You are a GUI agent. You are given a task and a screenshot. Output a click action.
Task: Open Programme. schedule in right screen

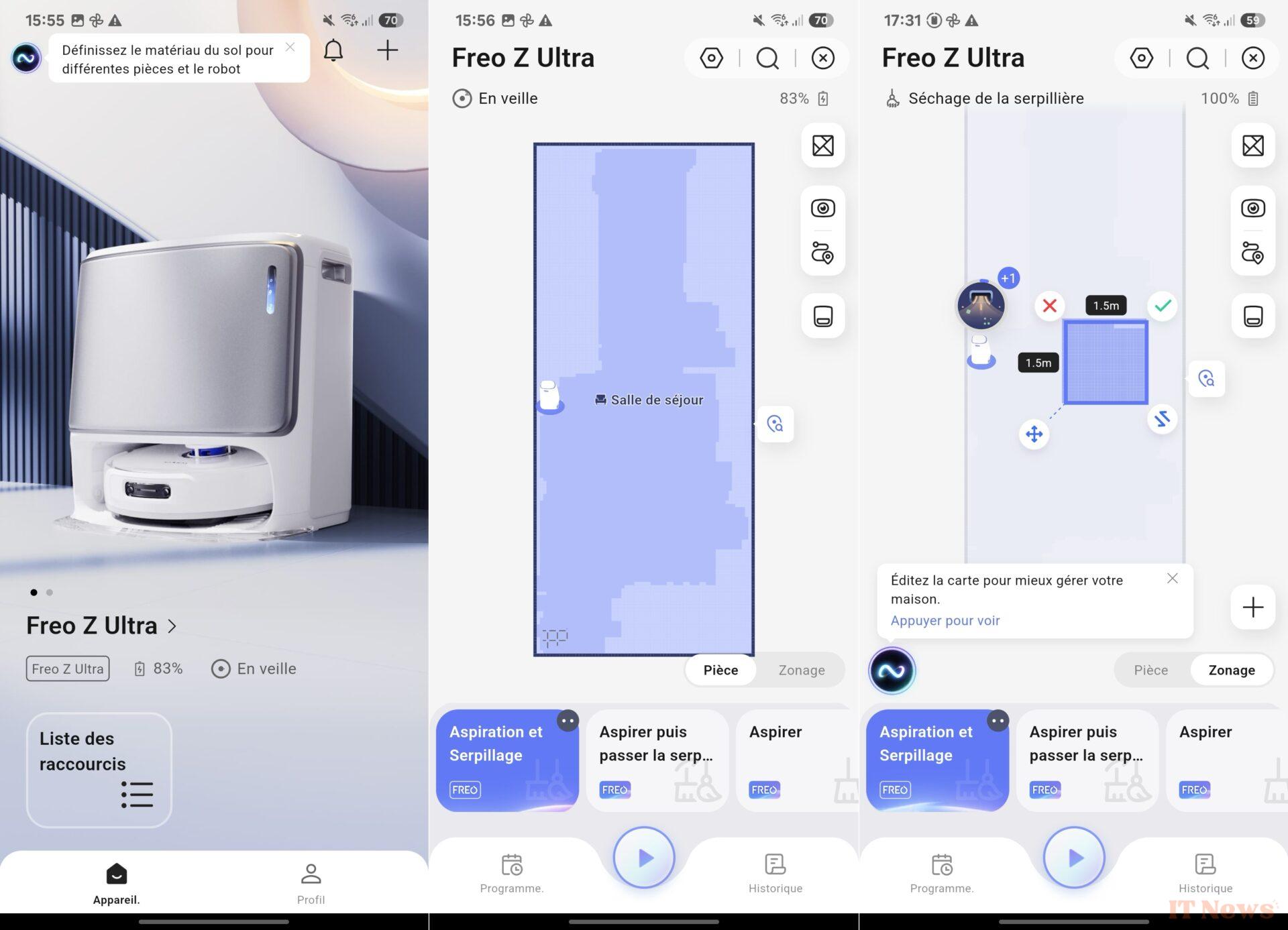tap(942, 874)
